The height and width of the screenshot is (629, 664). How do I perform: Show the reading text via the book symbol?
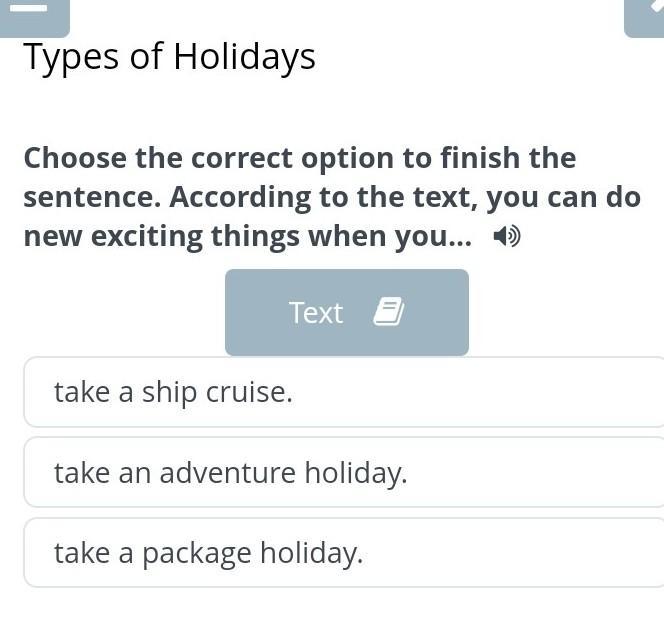[388, 313]
